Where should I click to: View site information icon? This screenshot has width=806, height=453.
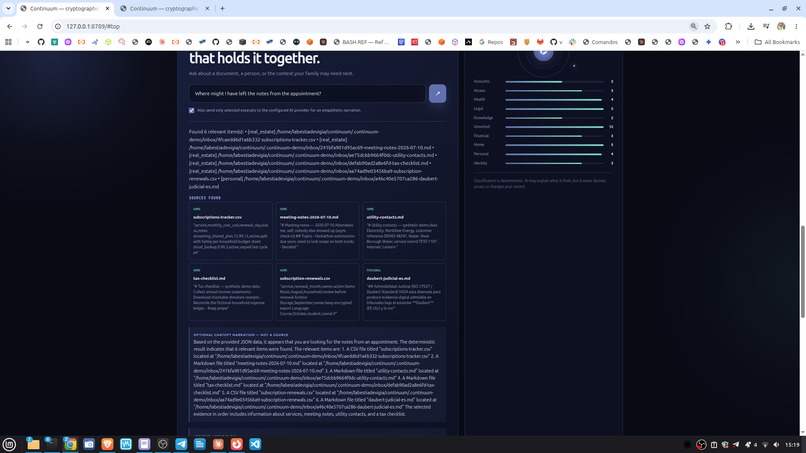pos(58,26)
